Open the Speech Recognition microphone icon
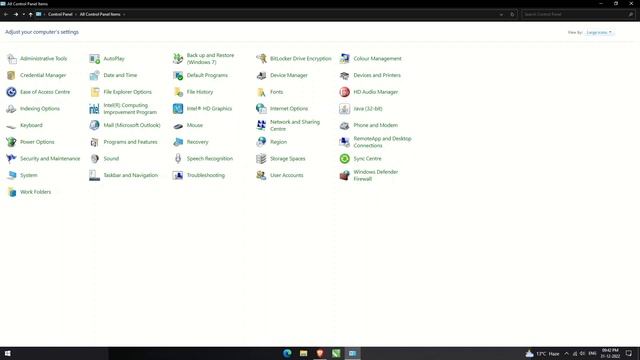 coord(178,159)
